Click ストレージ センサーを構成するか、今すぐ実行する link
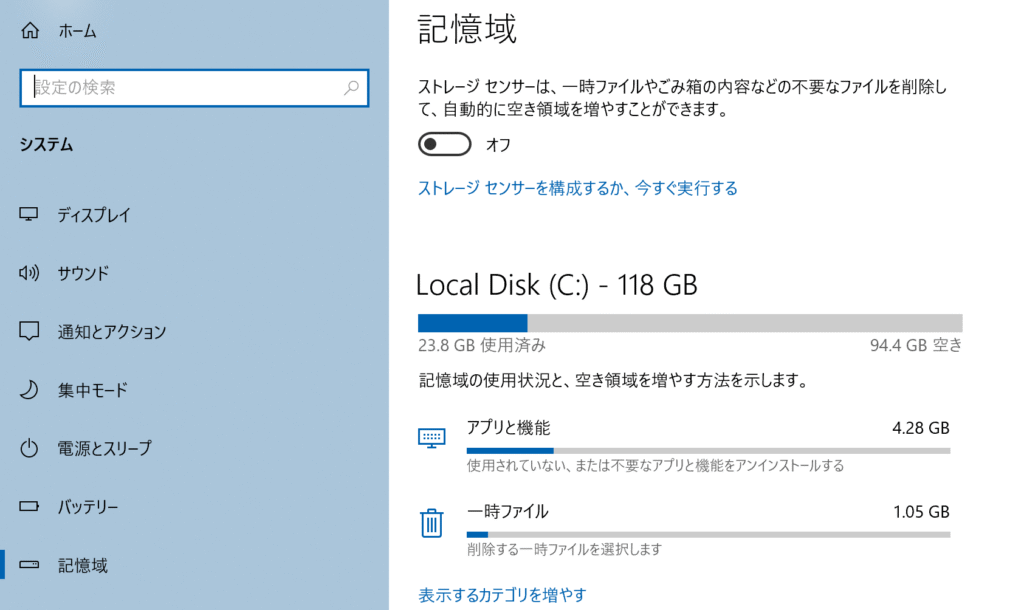This screenshot has width=1024, height=610. pos(577,188)
